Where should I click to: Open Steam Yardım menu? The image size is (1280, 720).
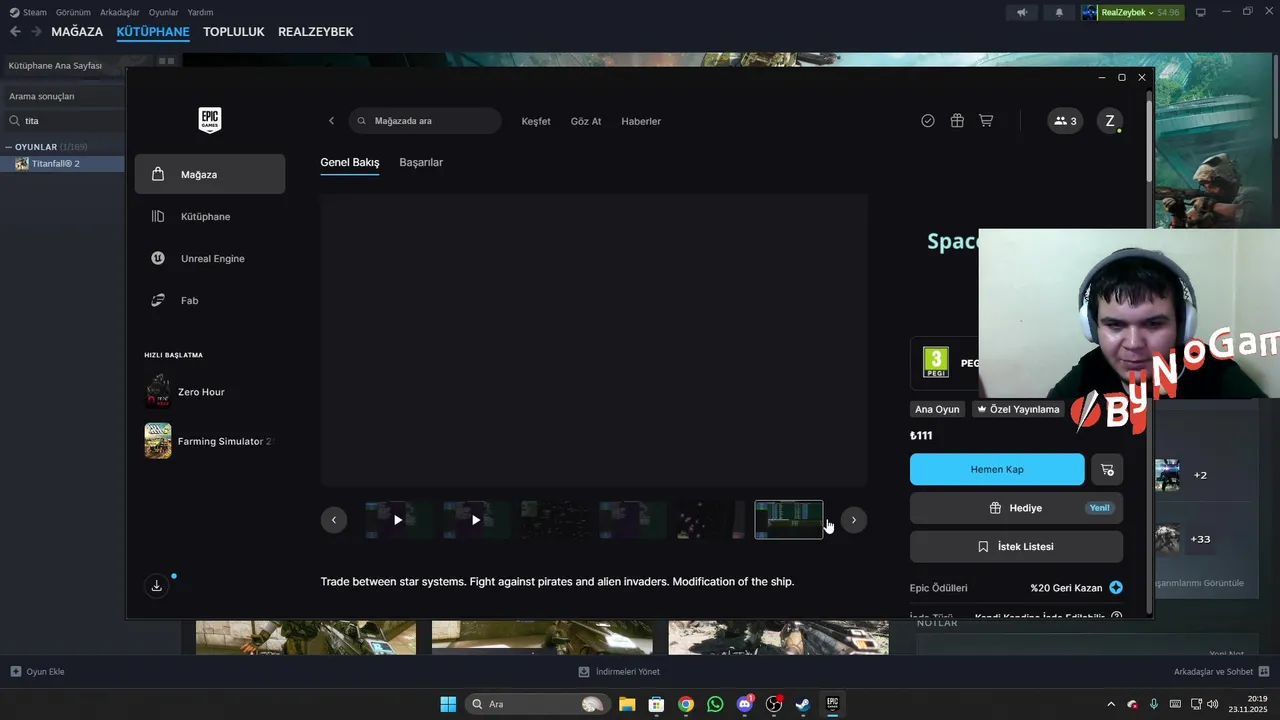[200, 12]
